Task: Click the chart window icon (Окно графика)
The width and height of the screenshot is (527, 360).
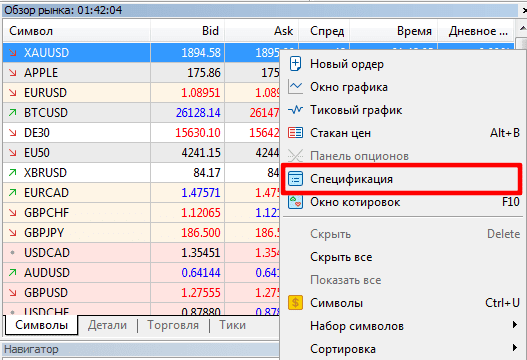Action: 295,87
